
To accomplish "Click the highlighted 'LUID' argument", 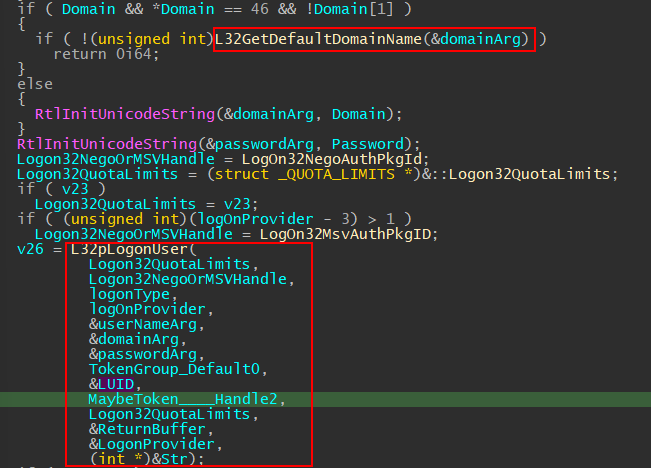I will click(x=116, y=384).
